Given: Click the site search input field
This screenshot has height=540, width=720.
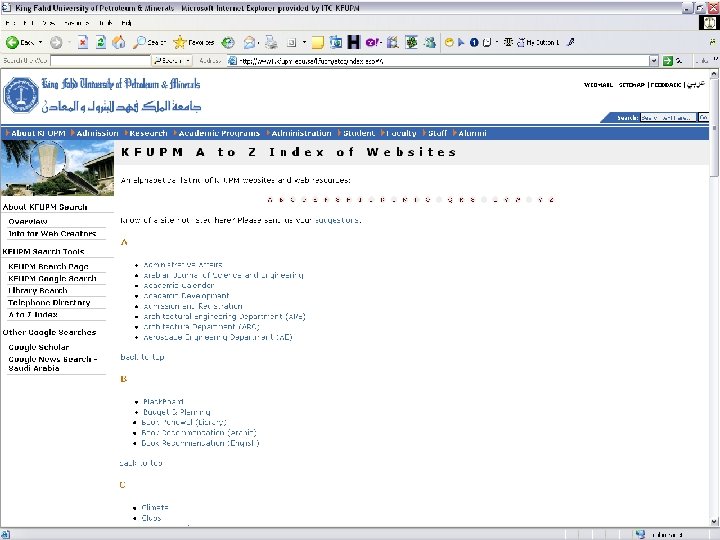Looking at the screenshot, I should (668, 118).
